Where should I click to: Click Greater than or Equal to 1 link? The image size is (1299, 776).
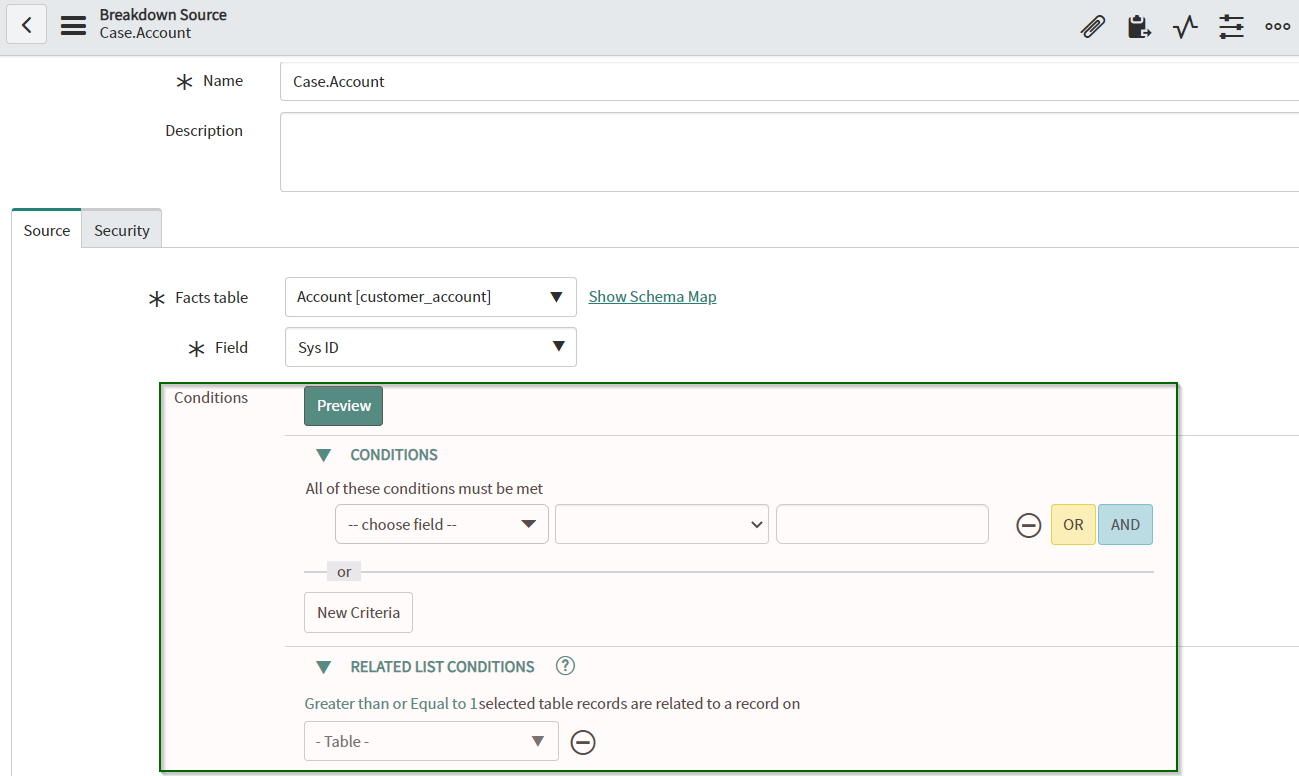coord(391,703)
